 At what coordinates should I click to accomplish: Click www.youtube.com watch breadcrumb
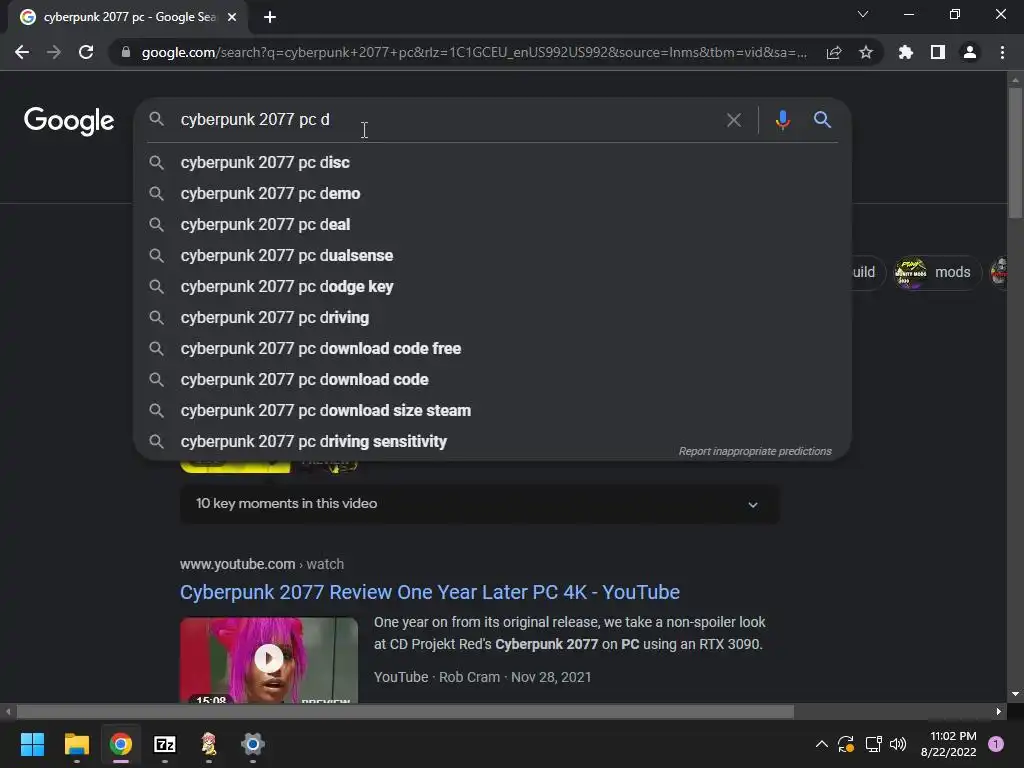[262, 564]
